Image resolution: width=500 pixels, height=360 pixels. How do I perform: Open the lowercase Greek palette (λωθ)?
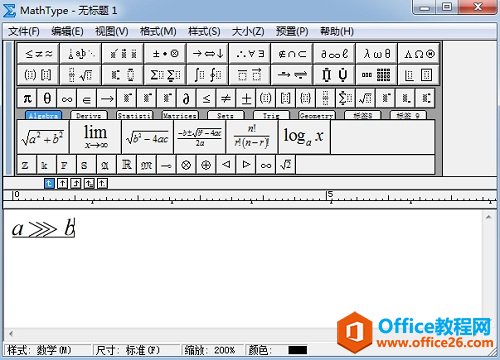[377, 53]
